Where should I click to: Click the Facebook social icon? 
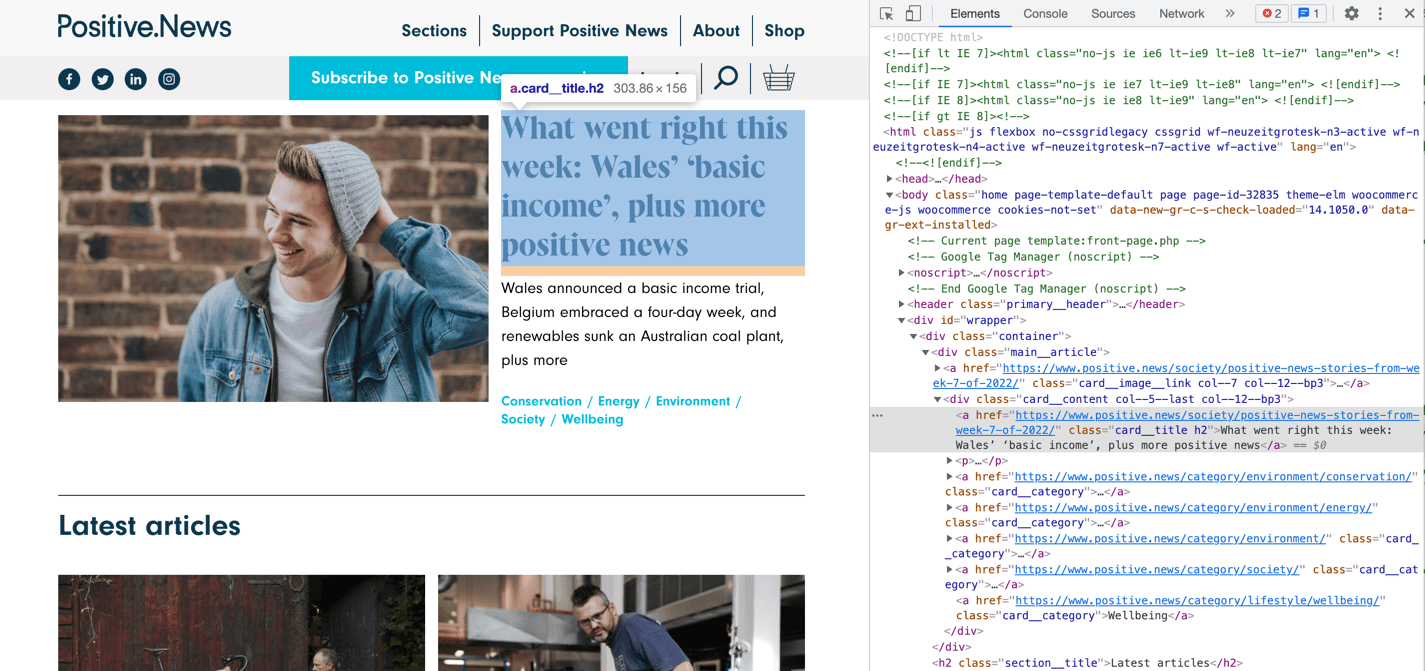69,79
